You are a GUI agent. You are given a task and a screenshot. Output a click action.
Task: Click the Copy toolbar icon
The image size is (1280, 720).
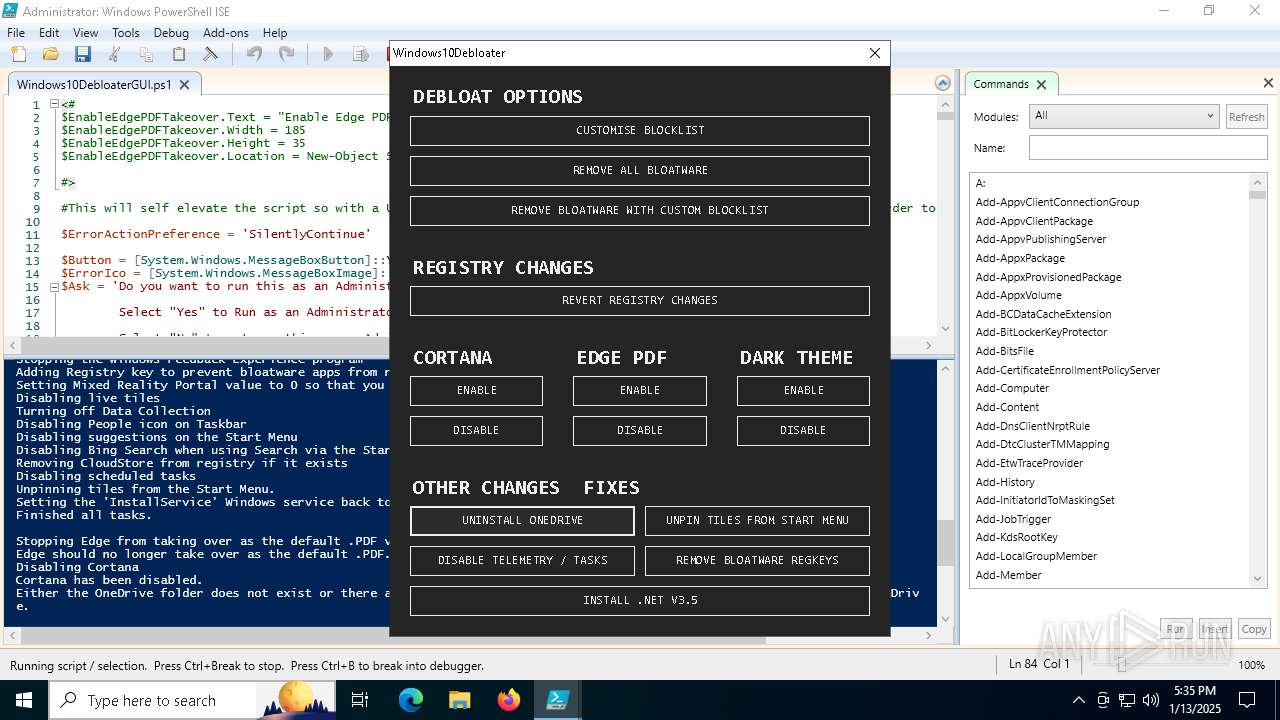(146, 54)
